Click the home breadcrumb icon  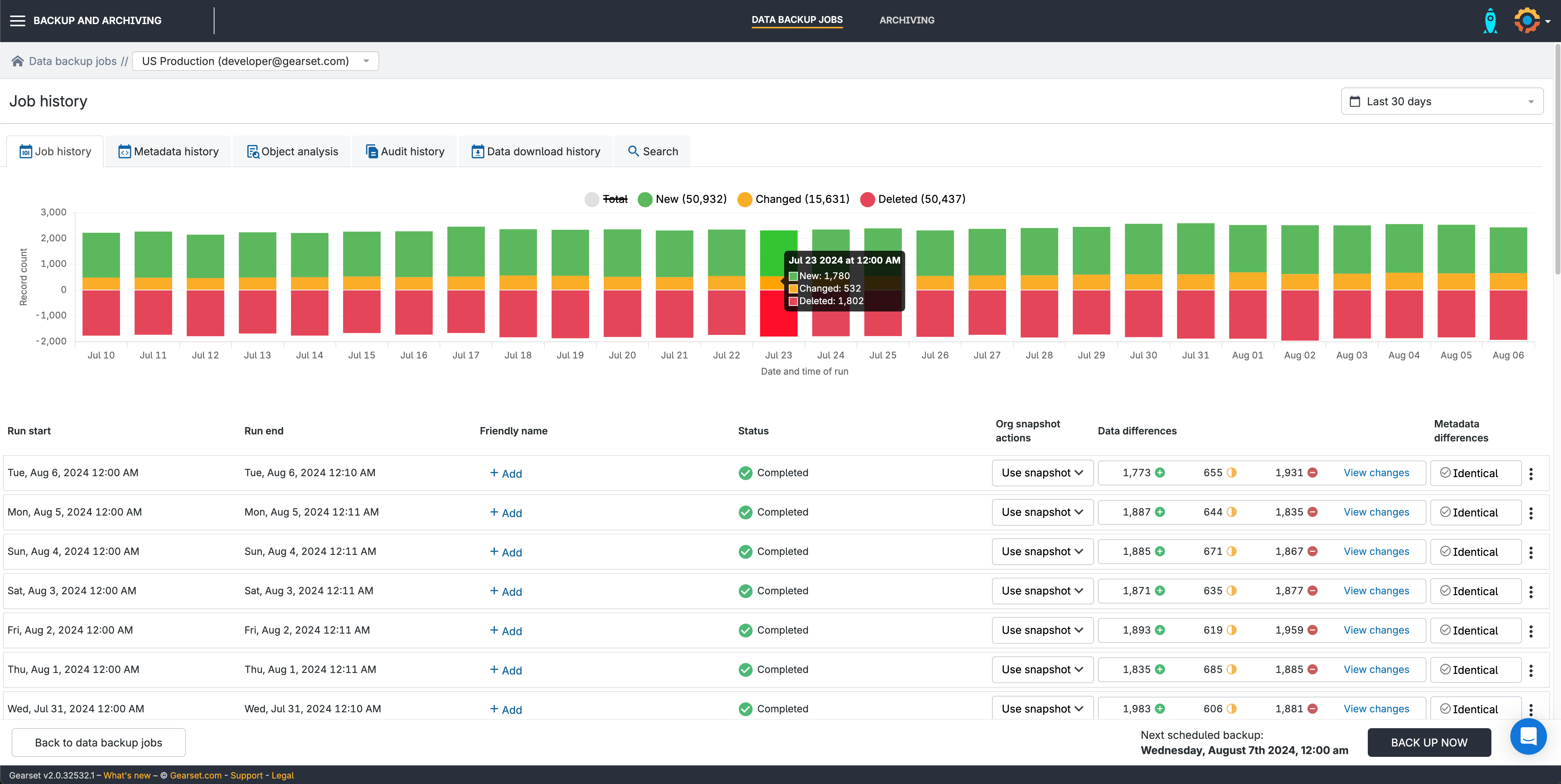(x=18, y=61)
